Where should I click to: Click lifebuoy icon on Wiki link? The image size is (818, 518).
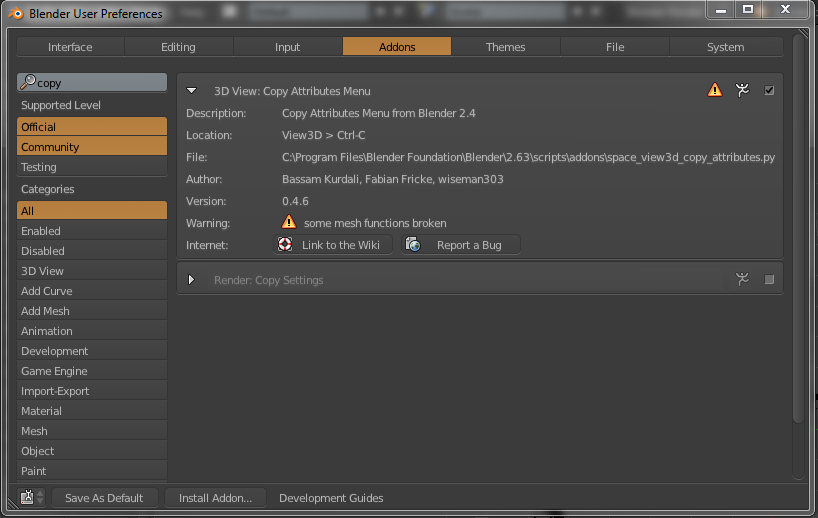point(285,244)
